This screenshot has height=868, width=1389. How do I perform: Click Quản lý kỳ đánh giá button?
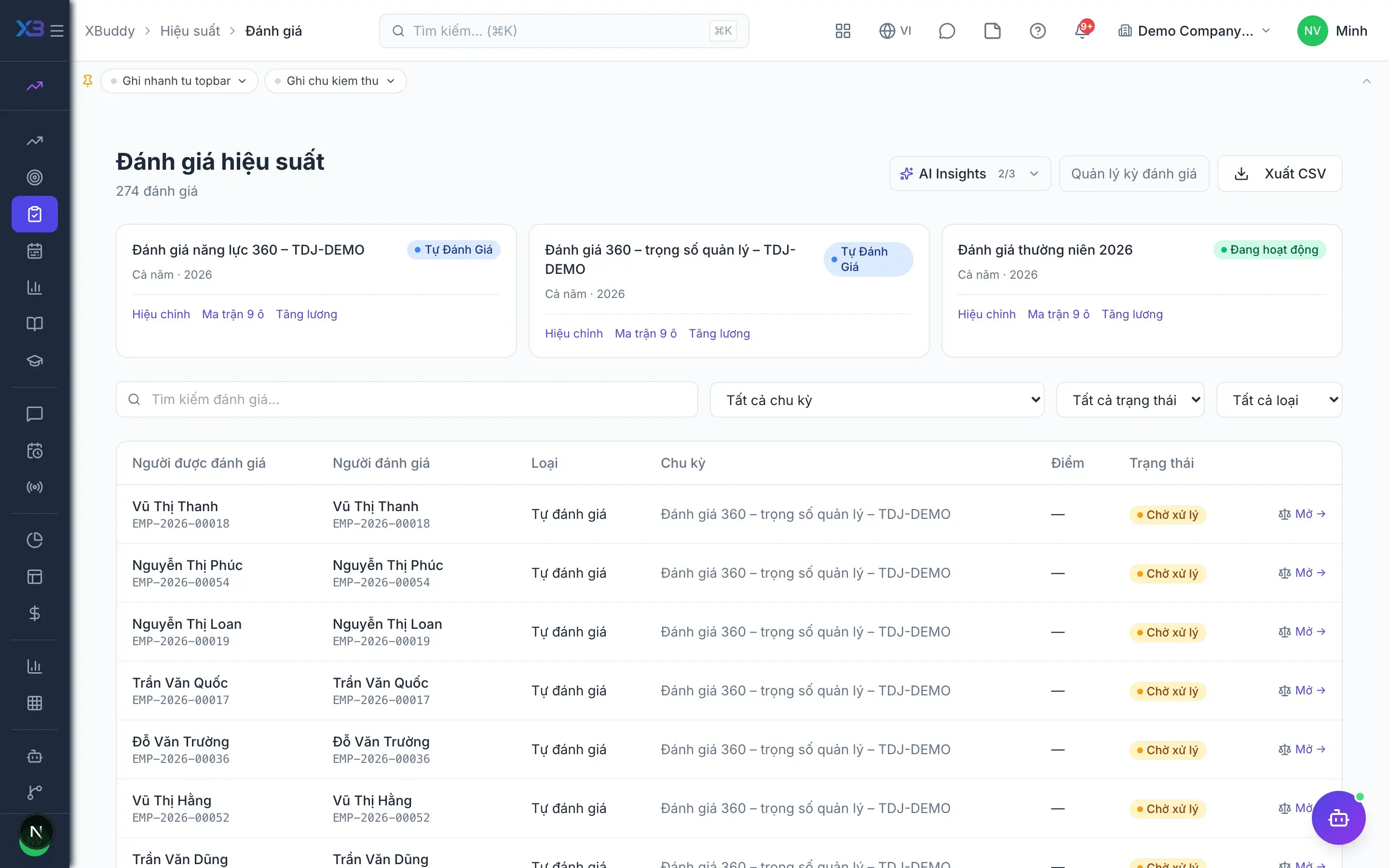tap(1133, 174)
